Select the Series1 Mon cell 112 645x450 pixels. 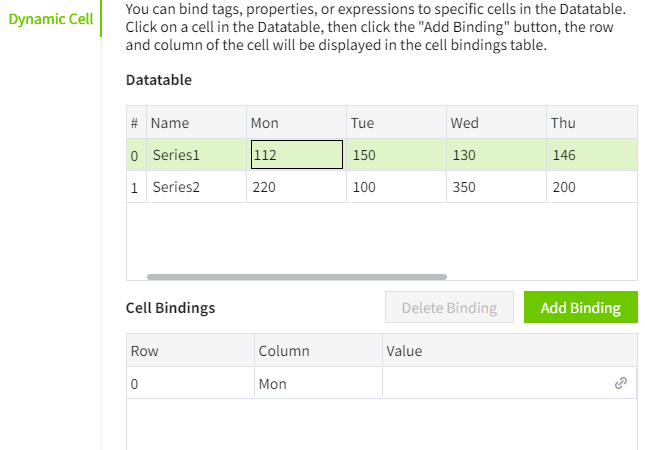coord(296,155)
